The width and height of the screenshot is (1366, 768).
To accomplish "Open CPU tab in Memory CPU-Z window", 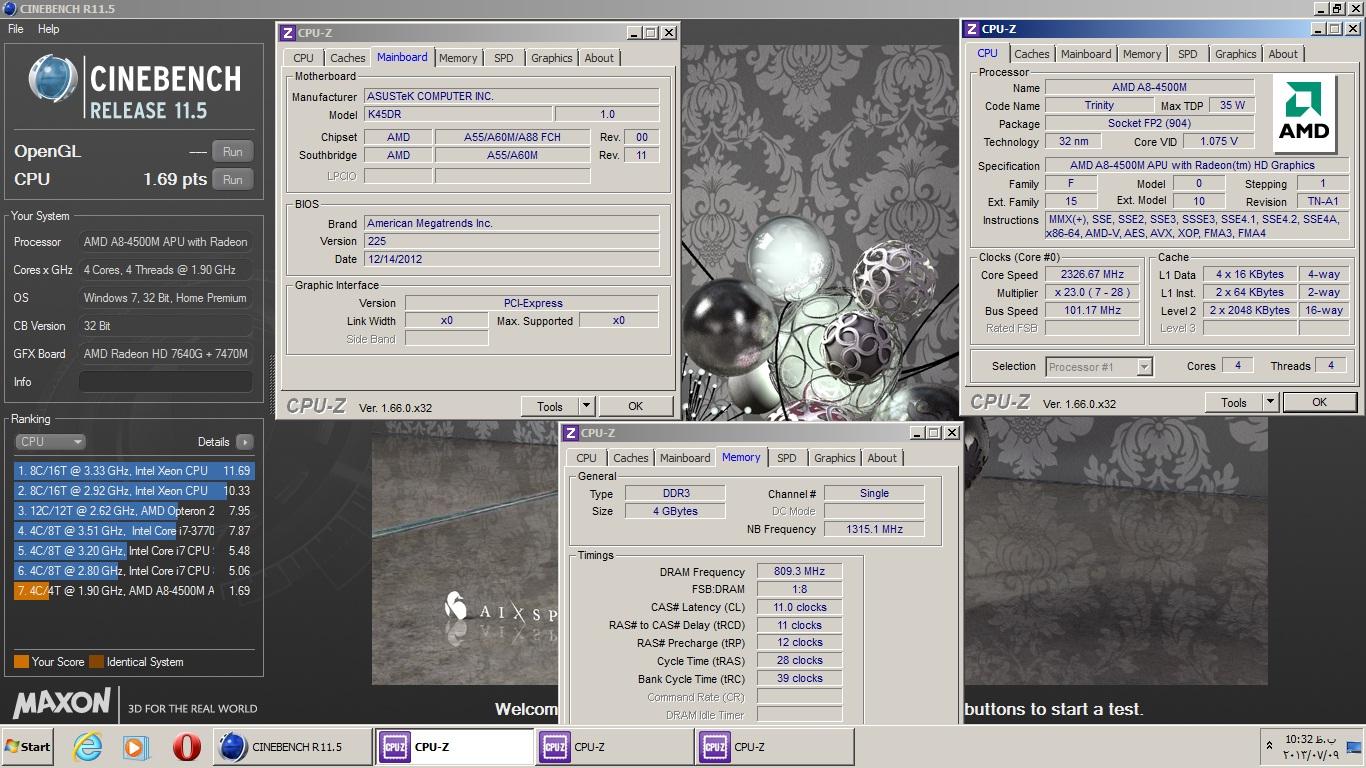I will [x=586, y=458].
